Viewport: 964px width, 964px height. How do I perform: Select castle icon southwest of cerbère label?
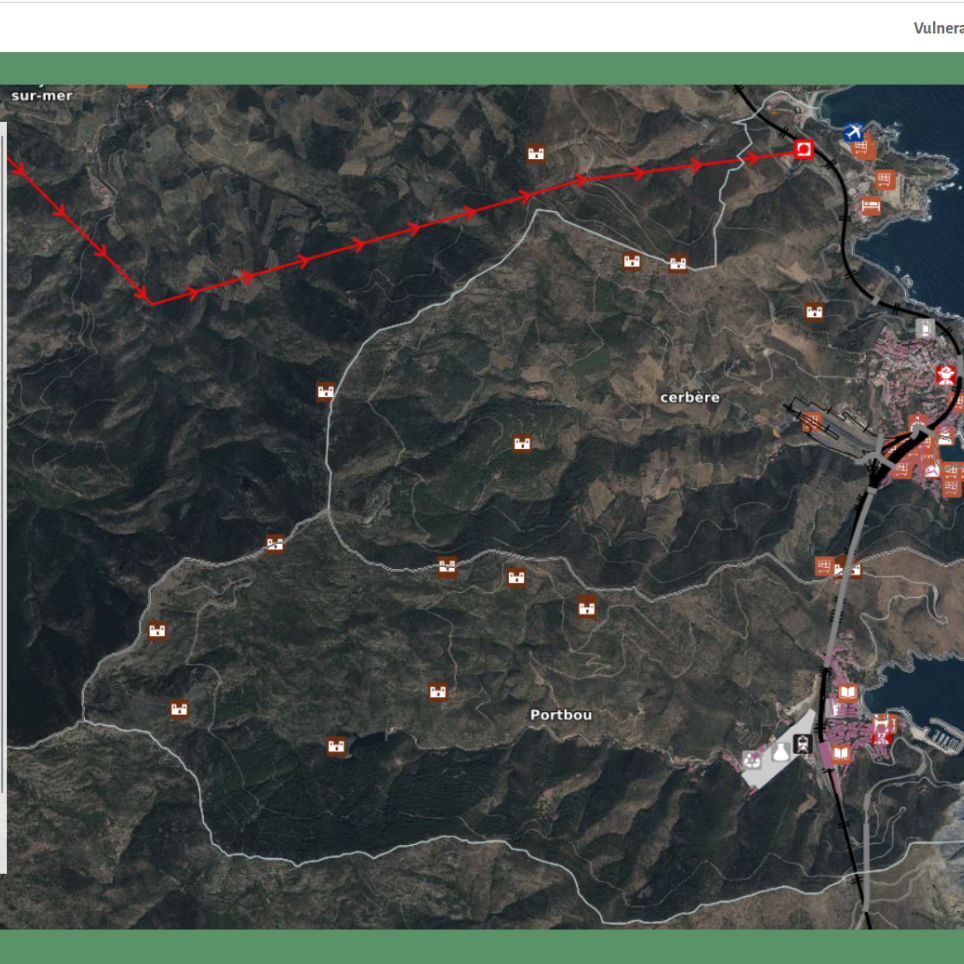(x=521, y=443)
